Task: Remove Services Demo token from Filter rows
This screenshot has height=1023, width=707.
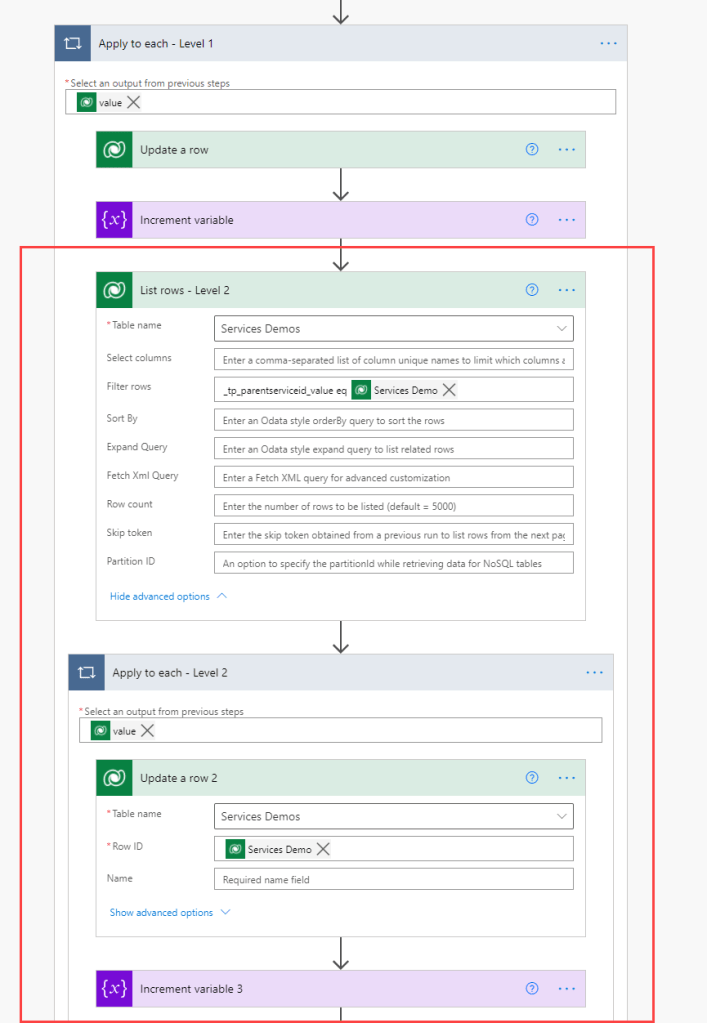Action: 449,390
